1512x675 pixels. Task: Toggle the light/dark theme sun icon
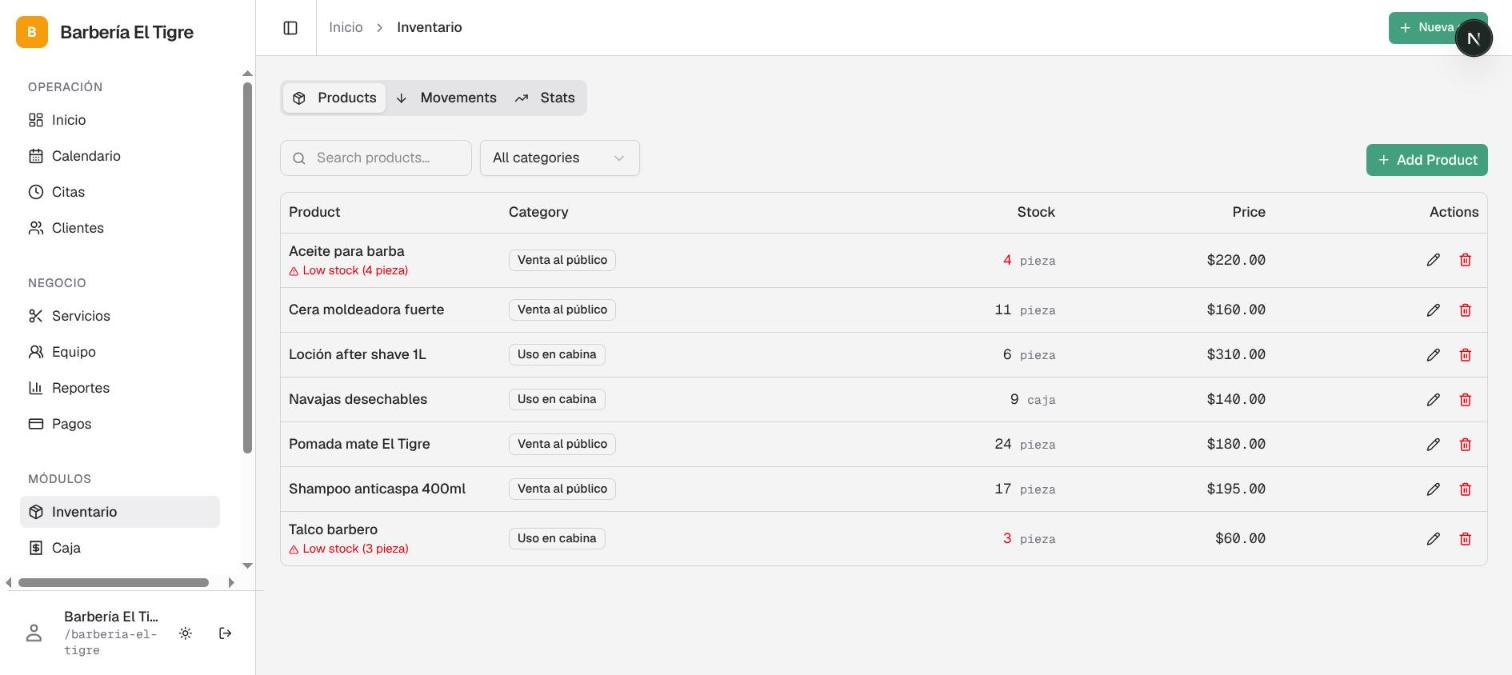(185, 633)
